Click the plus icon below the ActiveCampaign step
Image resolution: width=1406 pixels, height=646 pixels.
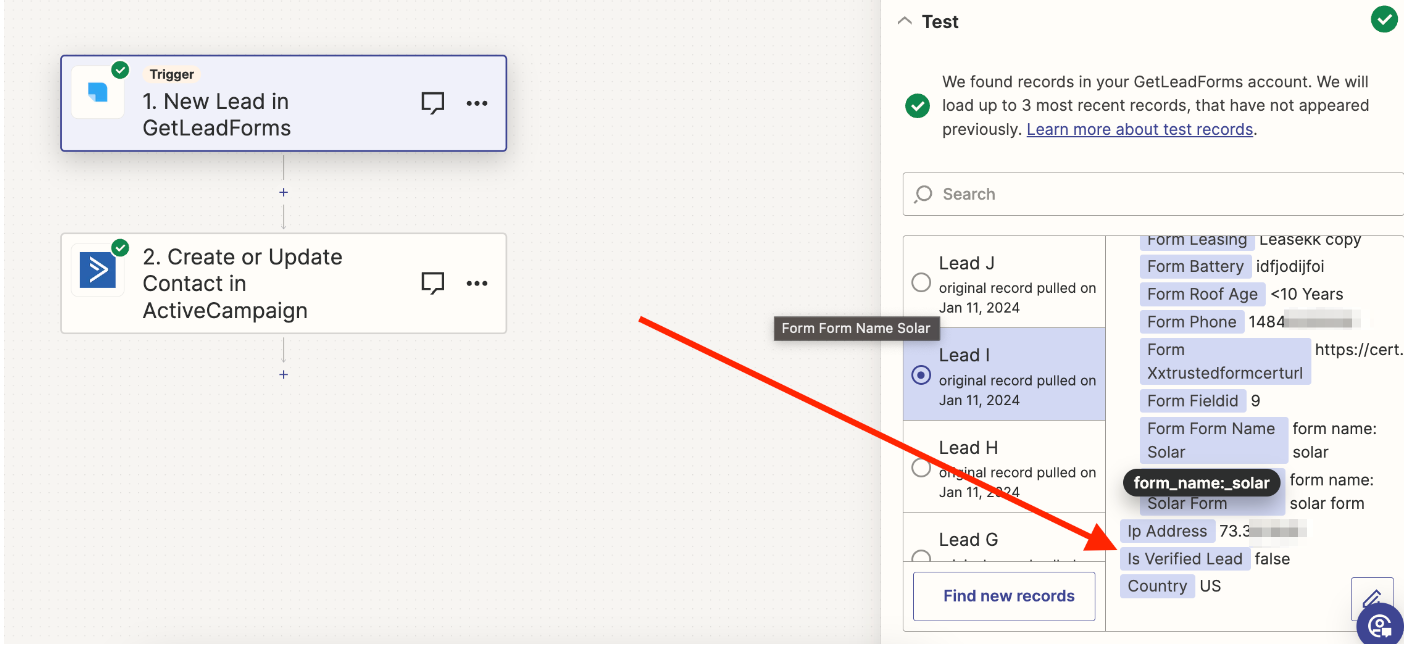[x=283, y=374]
